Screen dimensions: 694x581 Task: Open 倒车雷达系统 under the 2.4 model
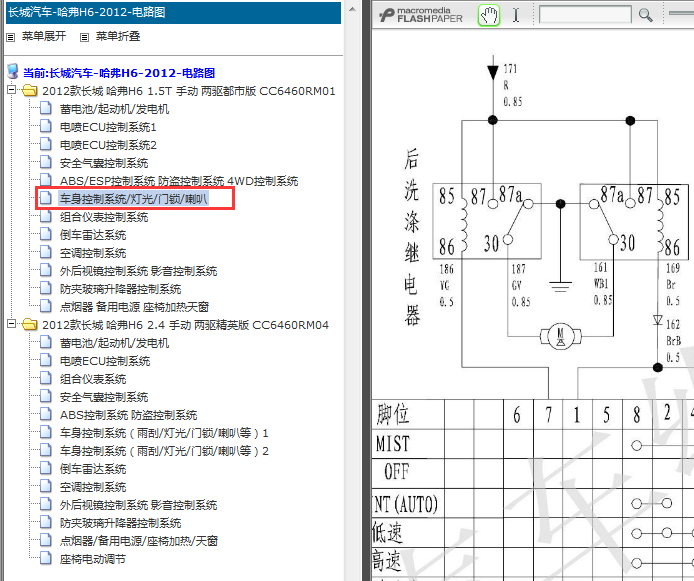pyautogui.click(x=93, y=469)
